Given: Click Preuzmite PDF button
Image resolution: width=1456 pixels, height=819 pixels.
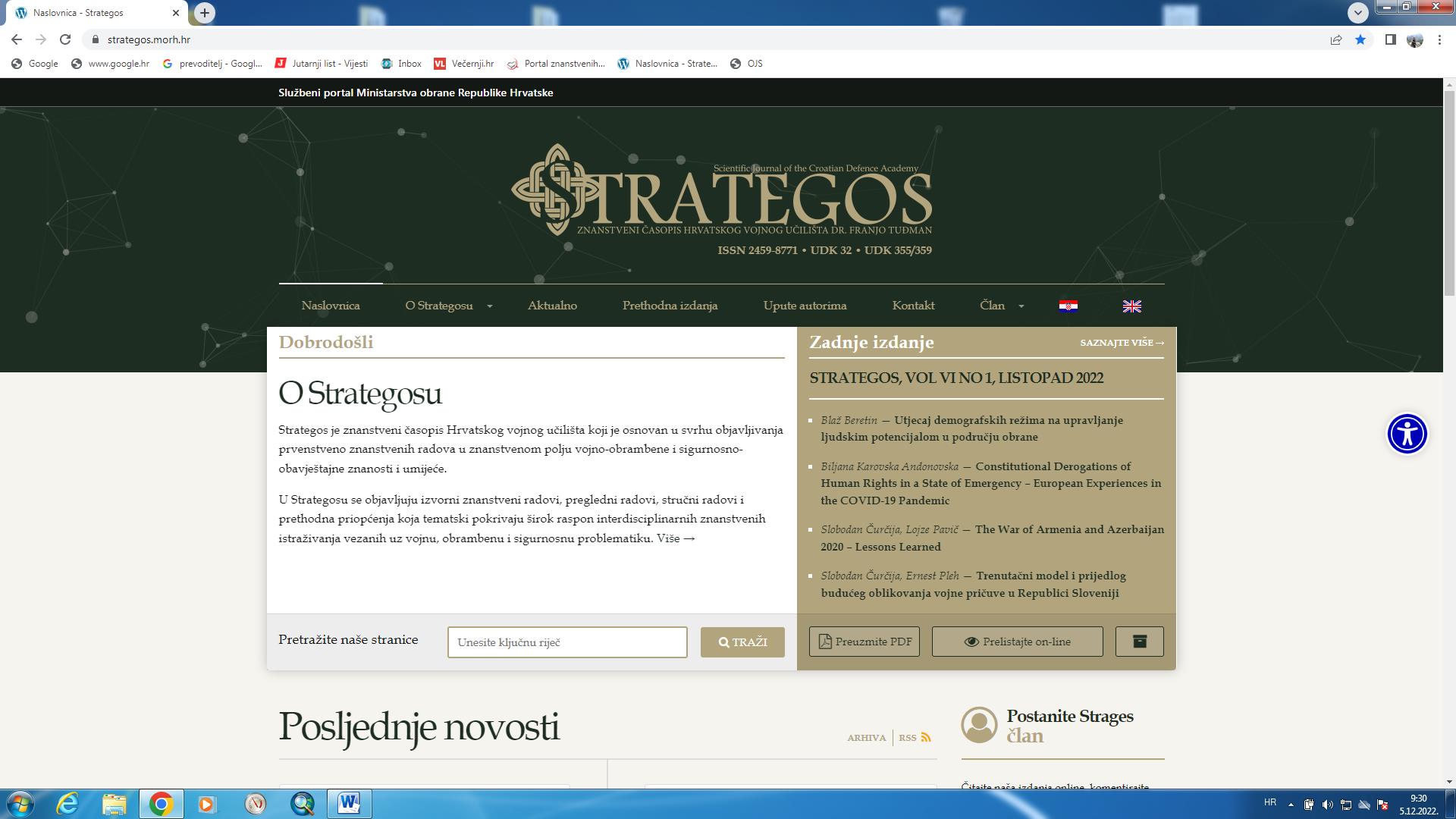Looking at the screenshot, I should 864,642.
